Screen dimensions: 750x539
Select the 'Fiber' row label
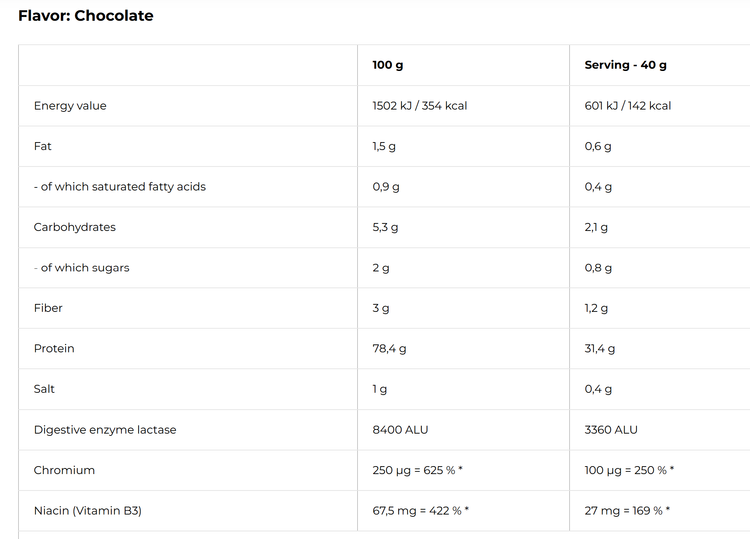click(x=48, y=308)
